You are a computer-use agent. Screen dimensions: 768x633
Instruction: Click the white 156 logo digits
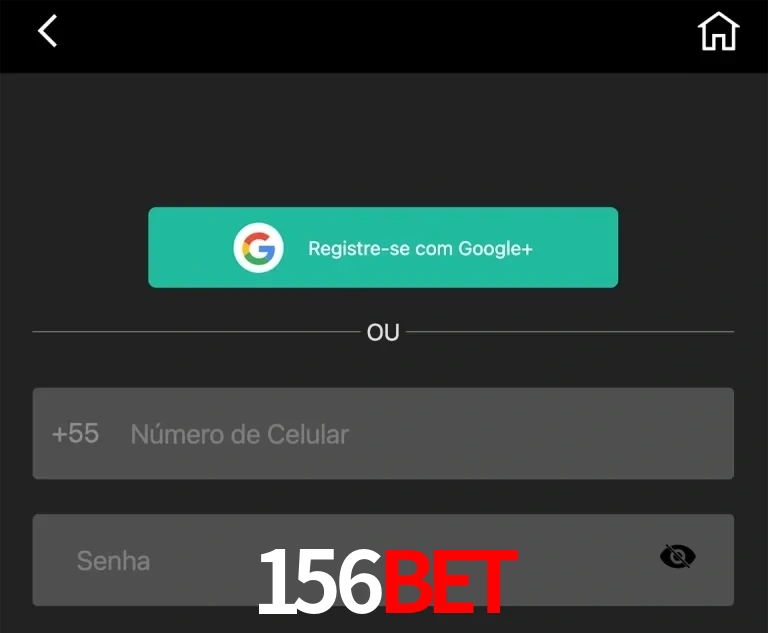click(320, 581)
